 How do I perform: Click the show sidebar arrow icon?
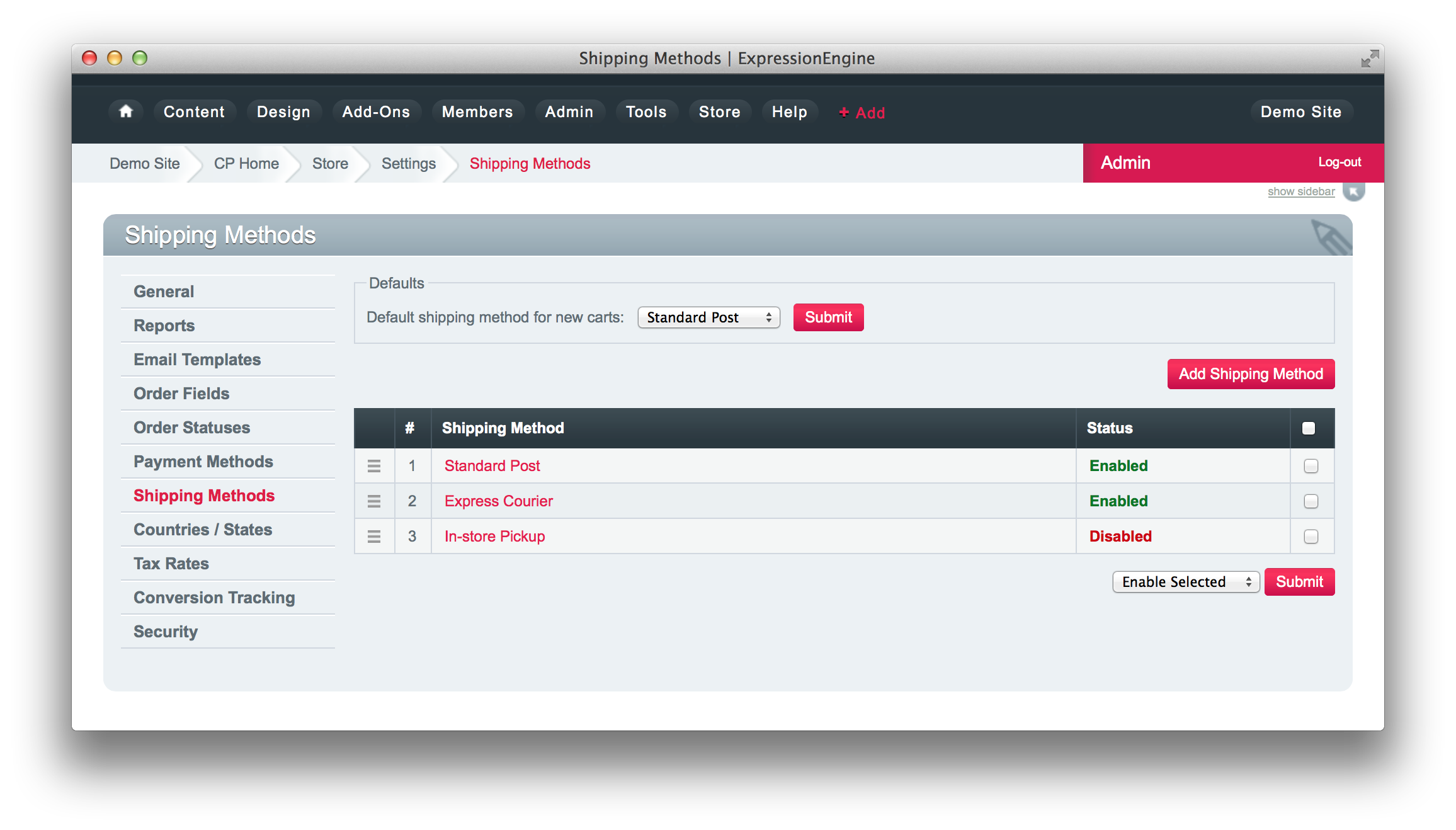coord(1353,191)
